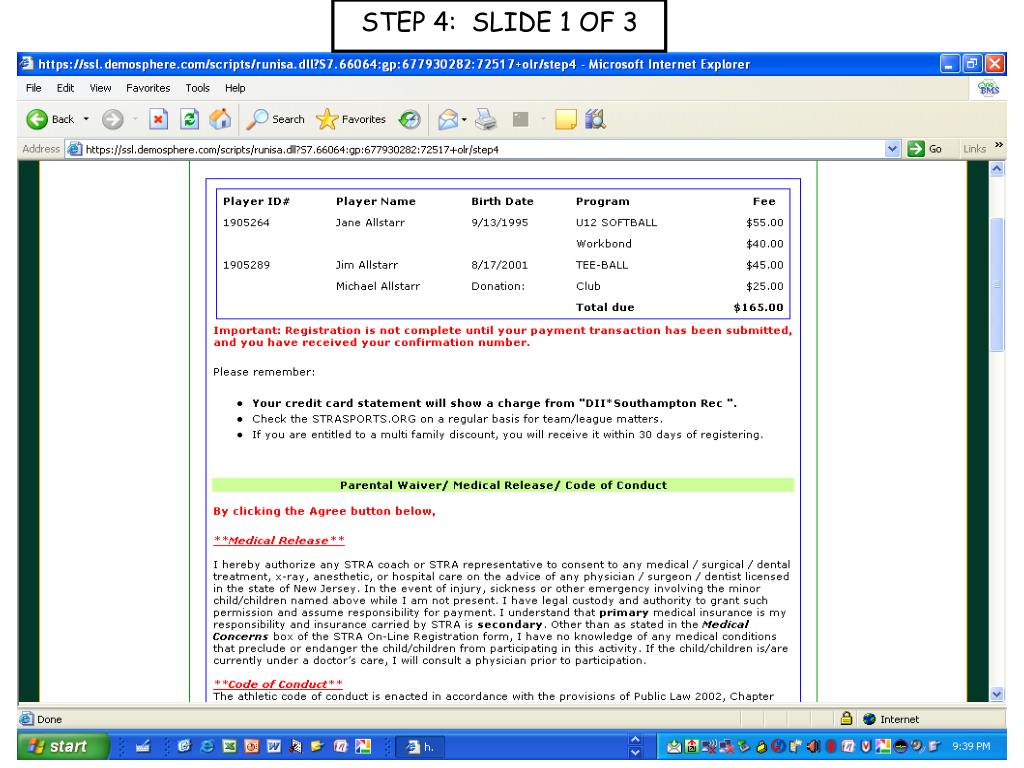Expand the Links toolbar chevron
This screenshot has height=768, width=1024.
click(x=999, y=146)
